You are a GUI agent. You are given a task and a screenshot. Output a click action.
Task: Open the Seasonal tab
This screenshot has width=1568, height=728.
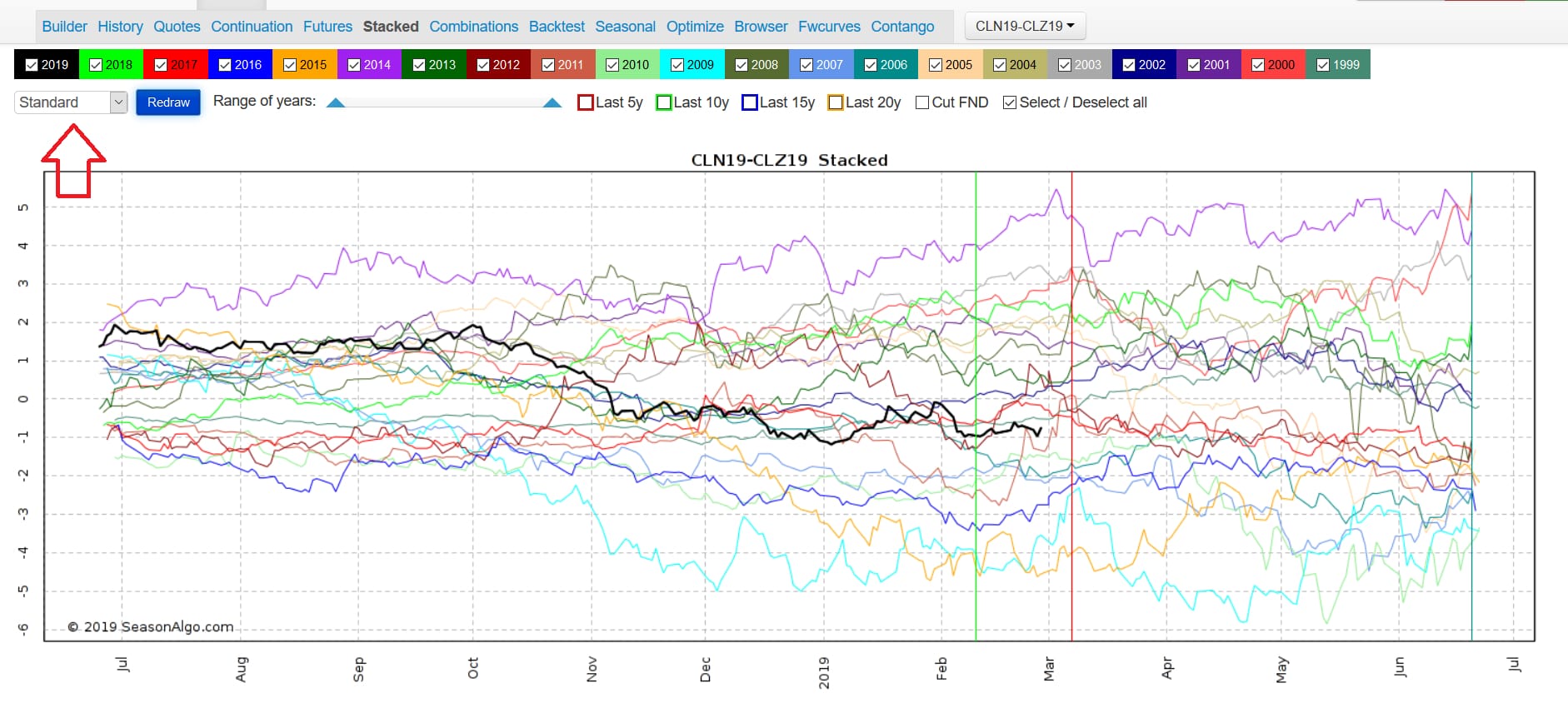click(x=625, y=27)
